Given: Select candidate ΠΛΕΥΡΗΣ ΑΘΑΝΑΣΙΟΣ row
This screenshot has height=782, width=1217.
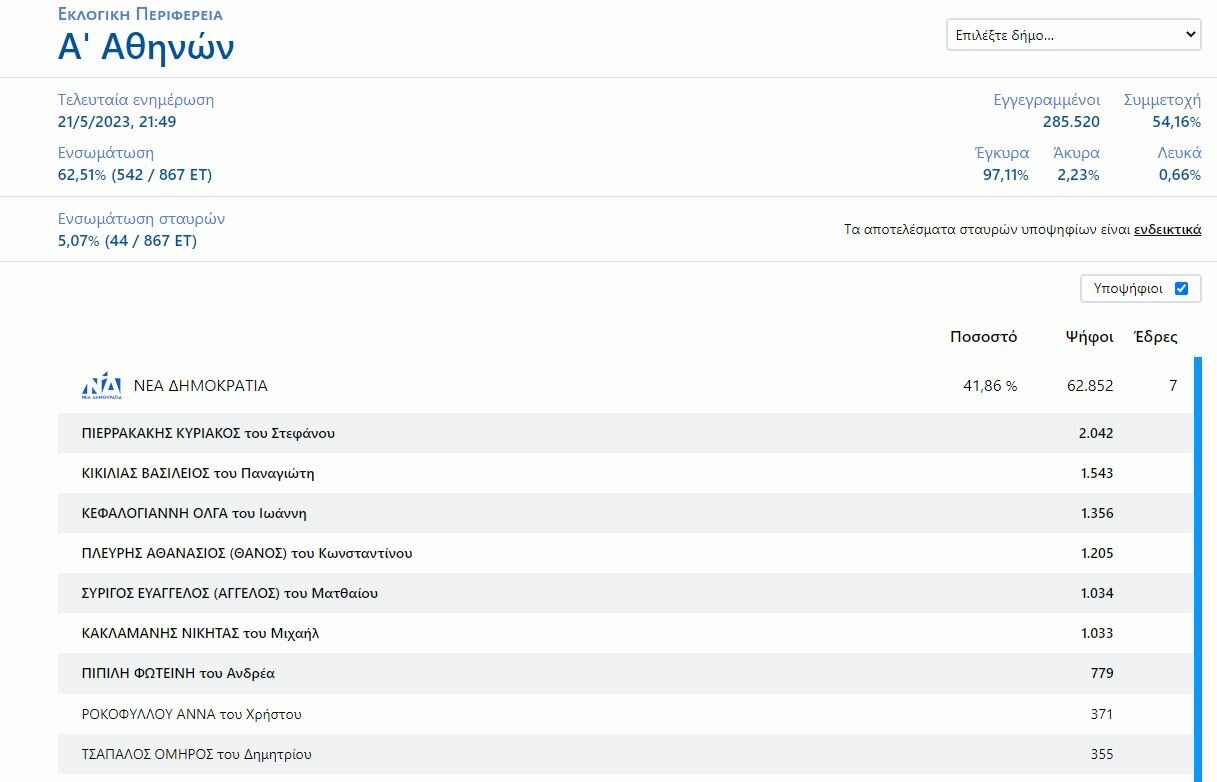Looking at the screenshot, I should click(247, 553).
